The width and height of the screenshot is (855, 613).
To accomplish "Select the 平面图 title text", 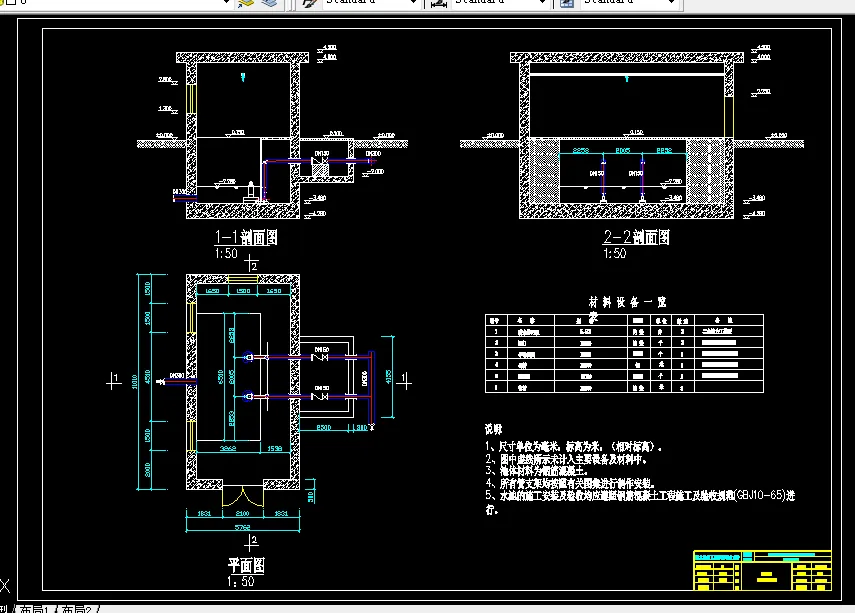I will 246,565.
